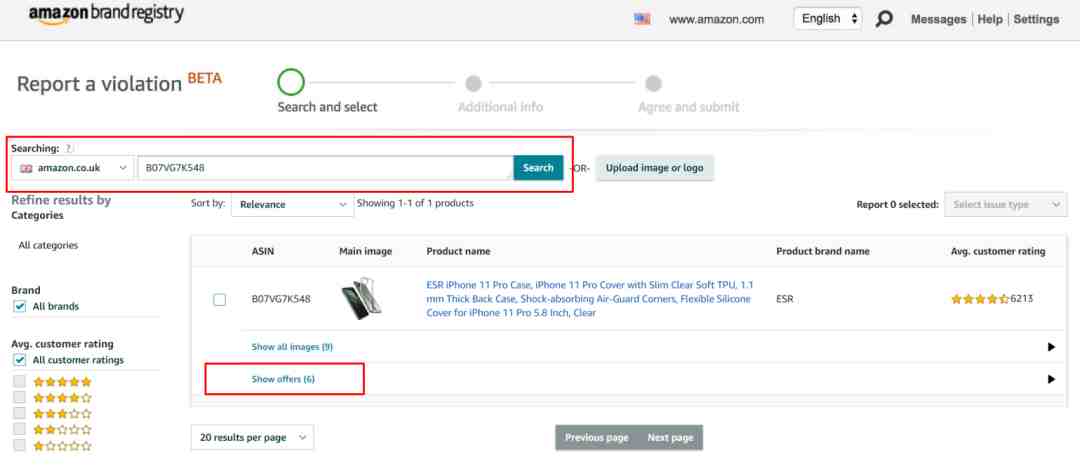Click the Amazon Brand Registry logo
Viewport: 1080px width, 466px height.
106,14
